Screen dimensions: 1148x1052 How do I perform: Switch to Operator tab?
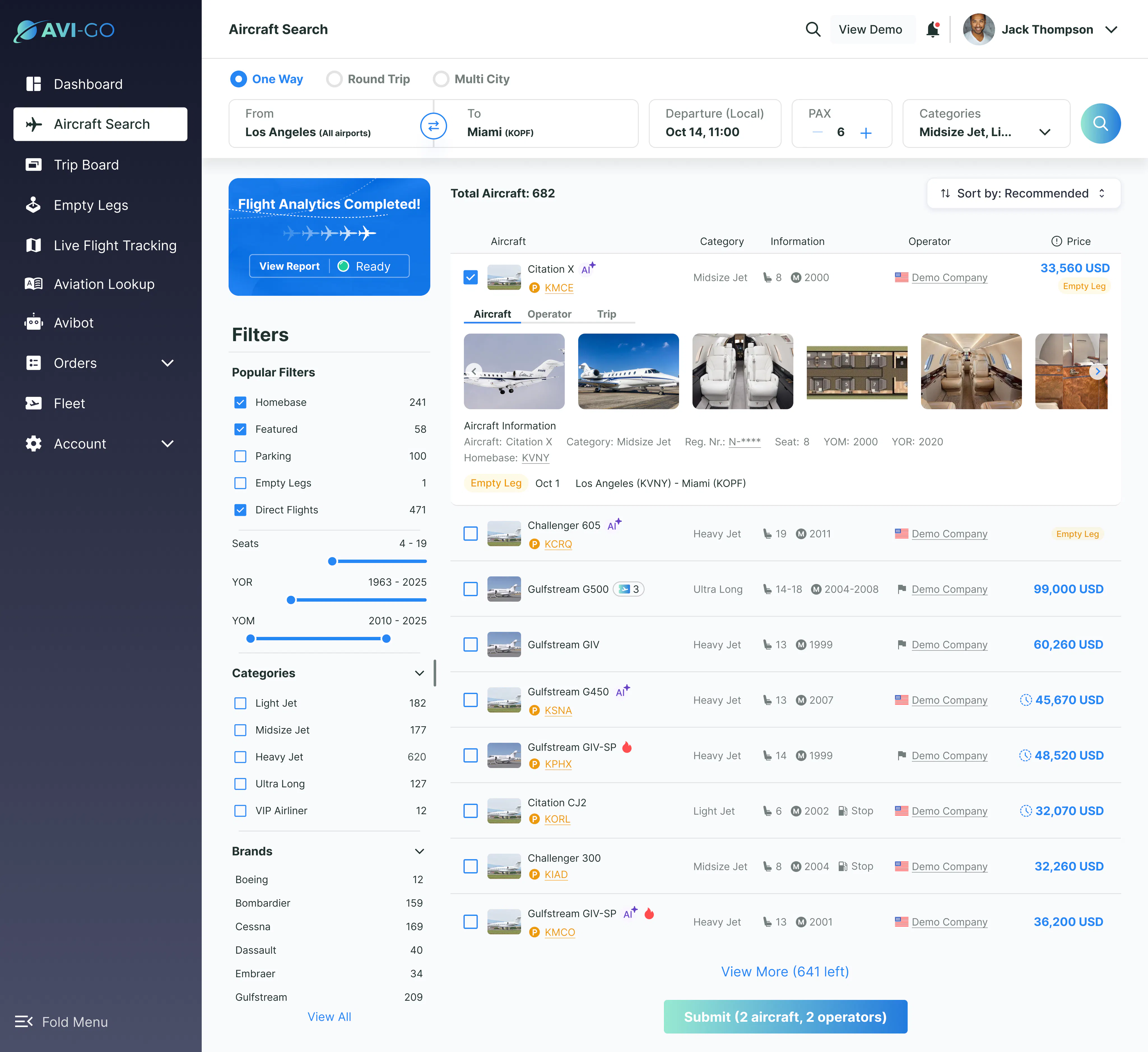(549, 314)
